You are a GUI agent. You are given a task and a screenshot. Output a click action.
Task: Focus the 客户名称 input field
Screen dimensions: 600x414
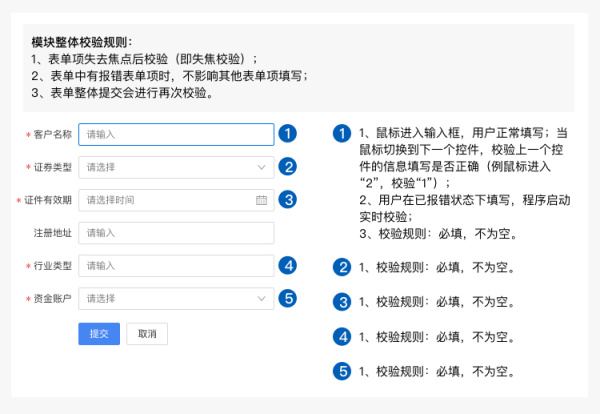pos(176,134)
